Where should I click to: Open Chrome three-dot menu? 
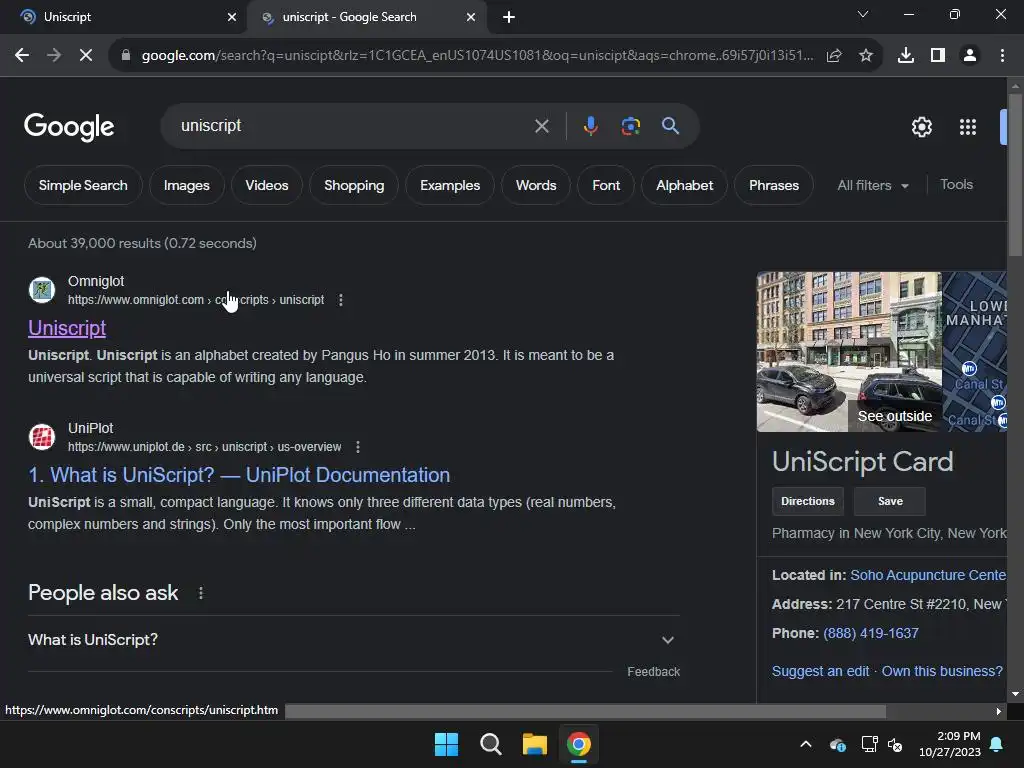click(1002, 56)
